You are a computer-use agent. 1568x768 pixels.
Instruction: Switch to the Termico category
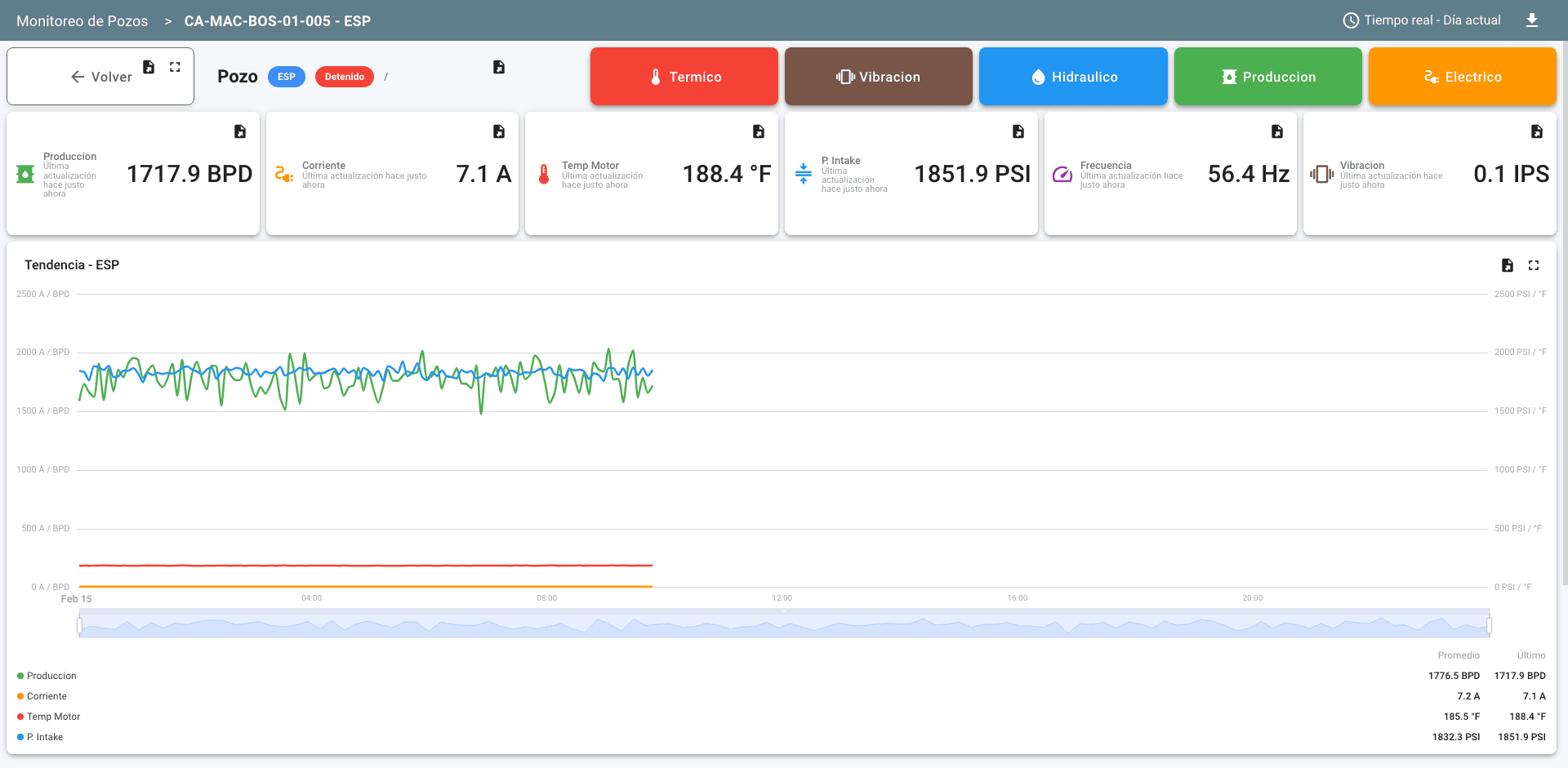(x=684, y=76)
